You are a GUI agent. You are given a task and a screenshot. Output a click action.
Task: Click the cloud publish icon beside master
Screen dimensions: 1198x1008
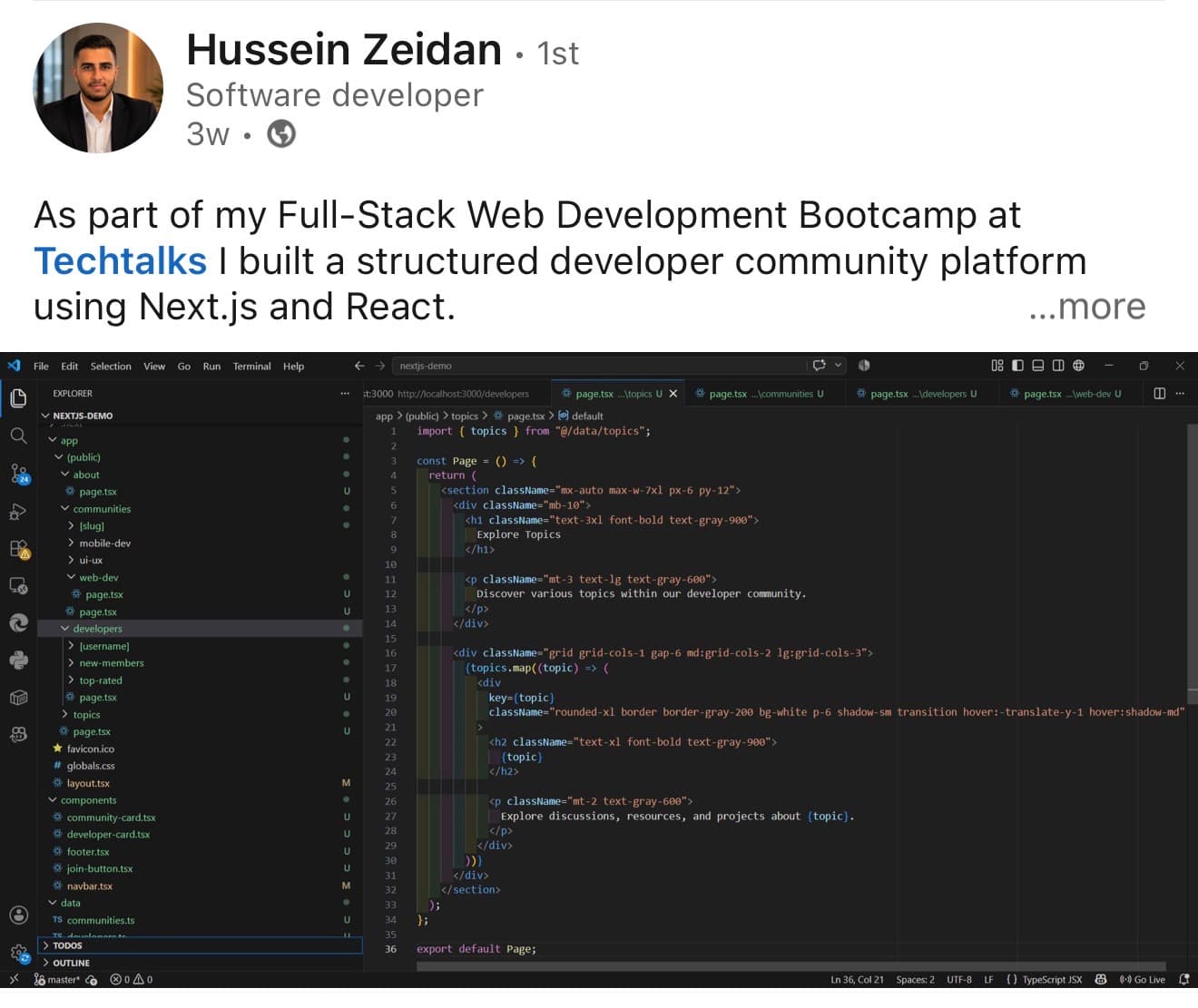tap(92, 980)
